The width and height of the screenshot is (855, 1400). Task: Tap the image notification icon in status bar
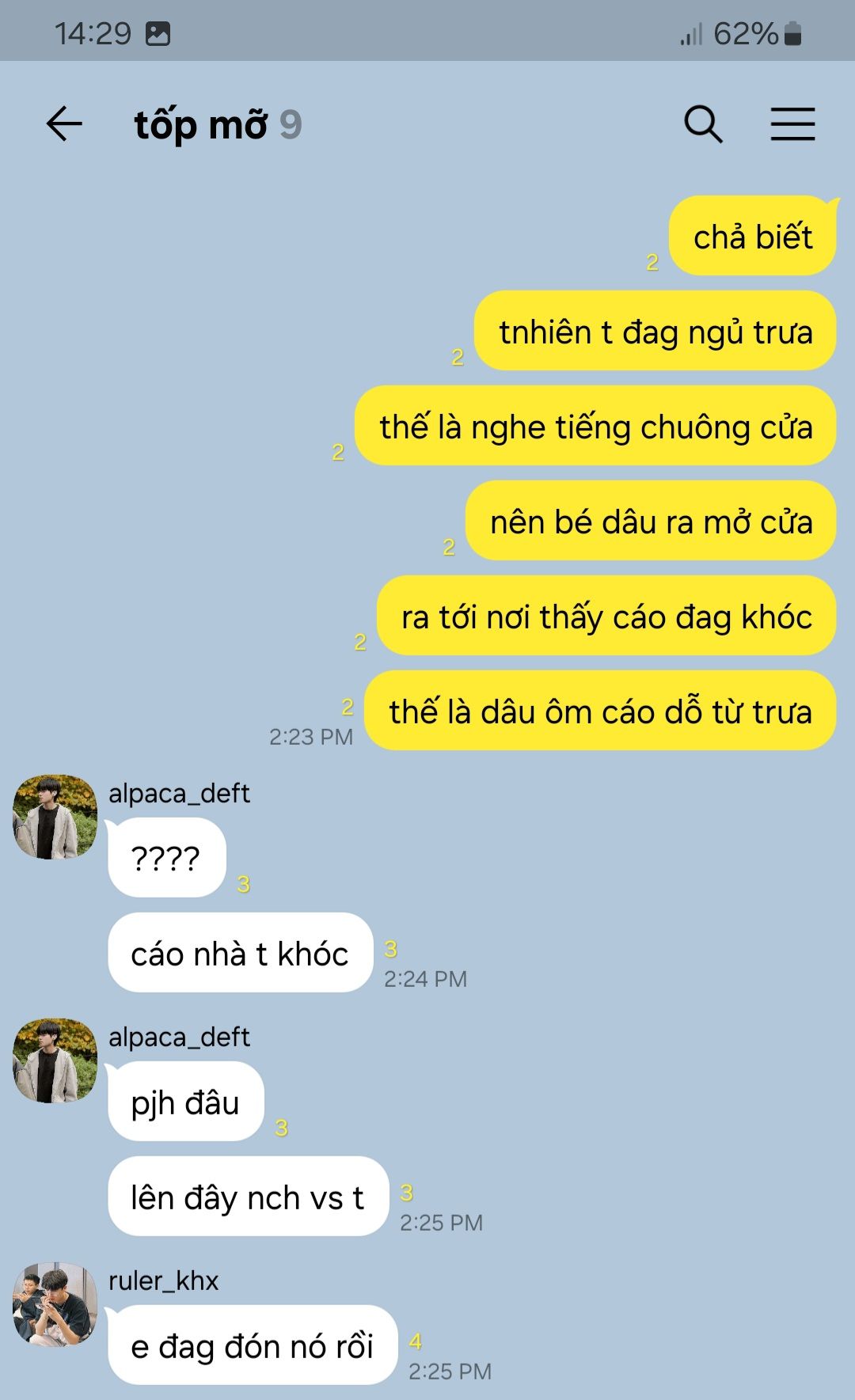[158, 34]
